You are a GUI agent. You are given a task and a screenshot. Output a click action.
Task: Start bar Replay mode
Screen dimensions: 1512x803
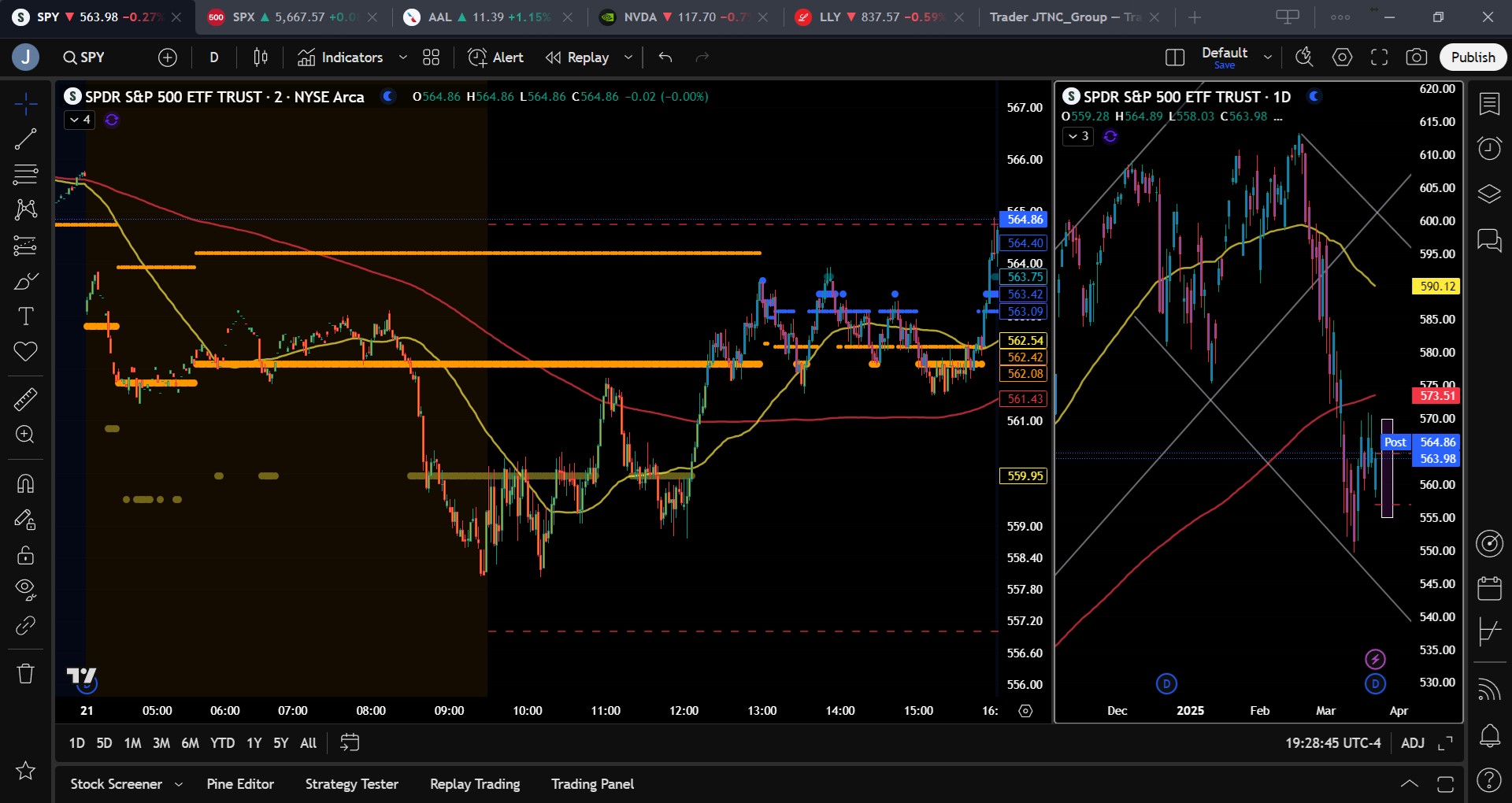[x=578, y=57]
